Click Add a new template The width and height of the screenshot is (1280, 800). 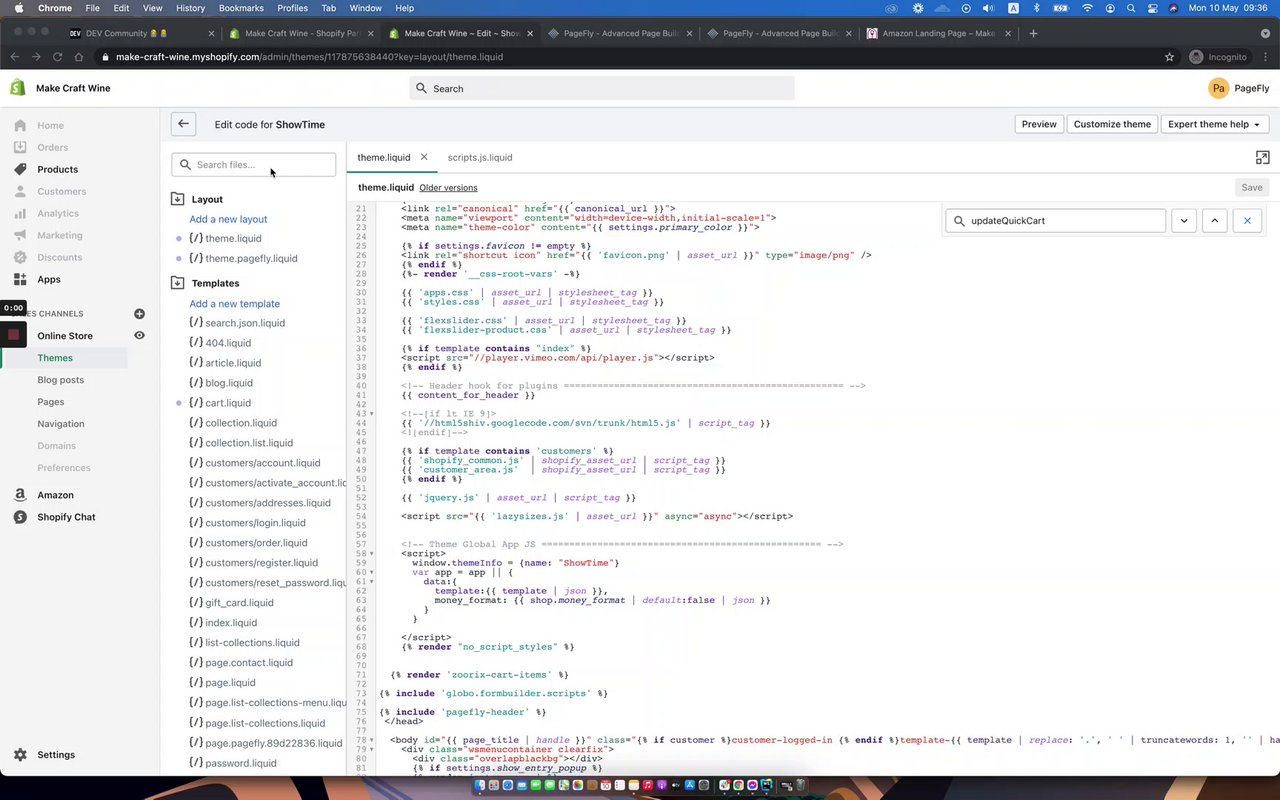pos(234,304)
